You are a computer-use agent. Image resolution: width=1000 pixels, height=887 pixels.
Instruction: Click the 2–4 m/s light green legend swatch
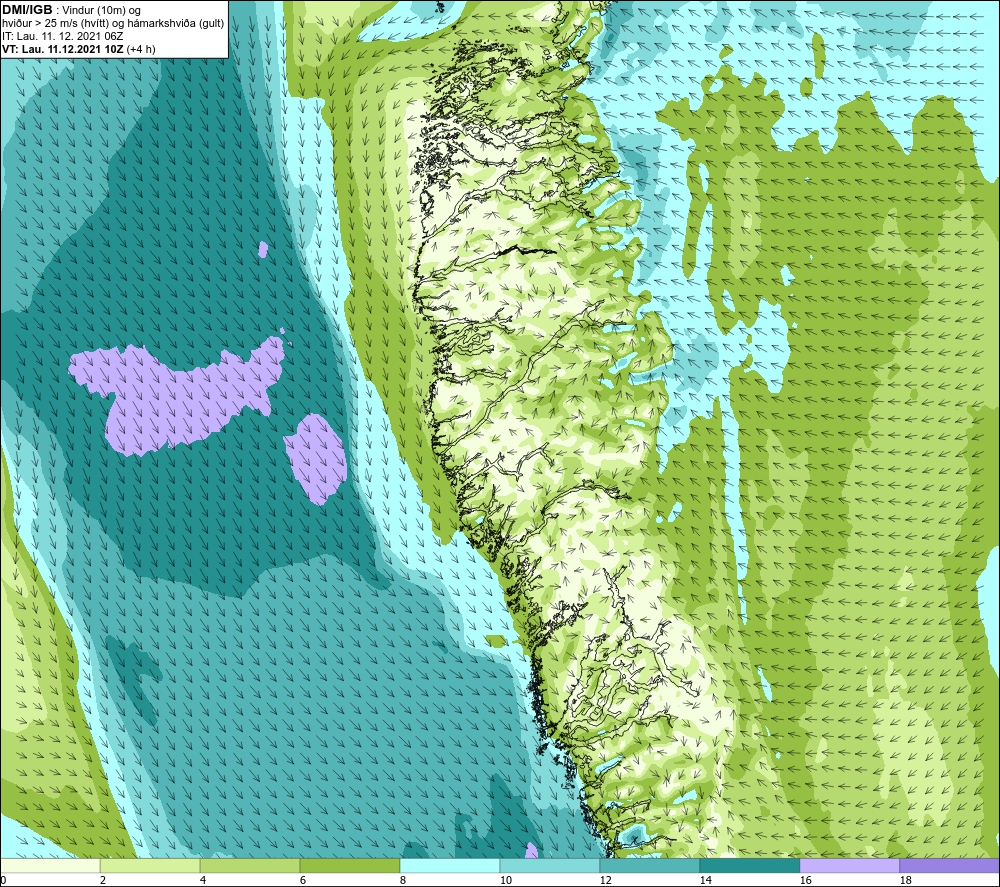[x=150, y=865]
